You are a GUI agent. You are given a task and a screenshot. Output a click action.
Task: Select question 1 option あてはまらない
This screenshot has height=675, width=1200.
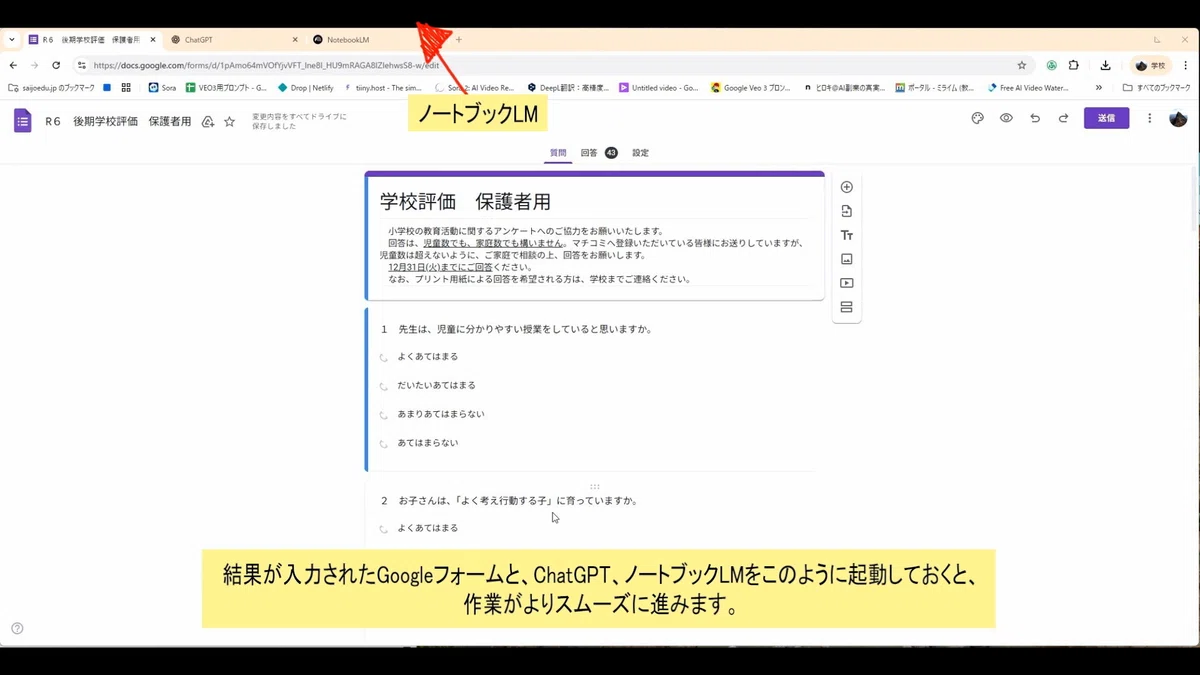click(383, 443)
